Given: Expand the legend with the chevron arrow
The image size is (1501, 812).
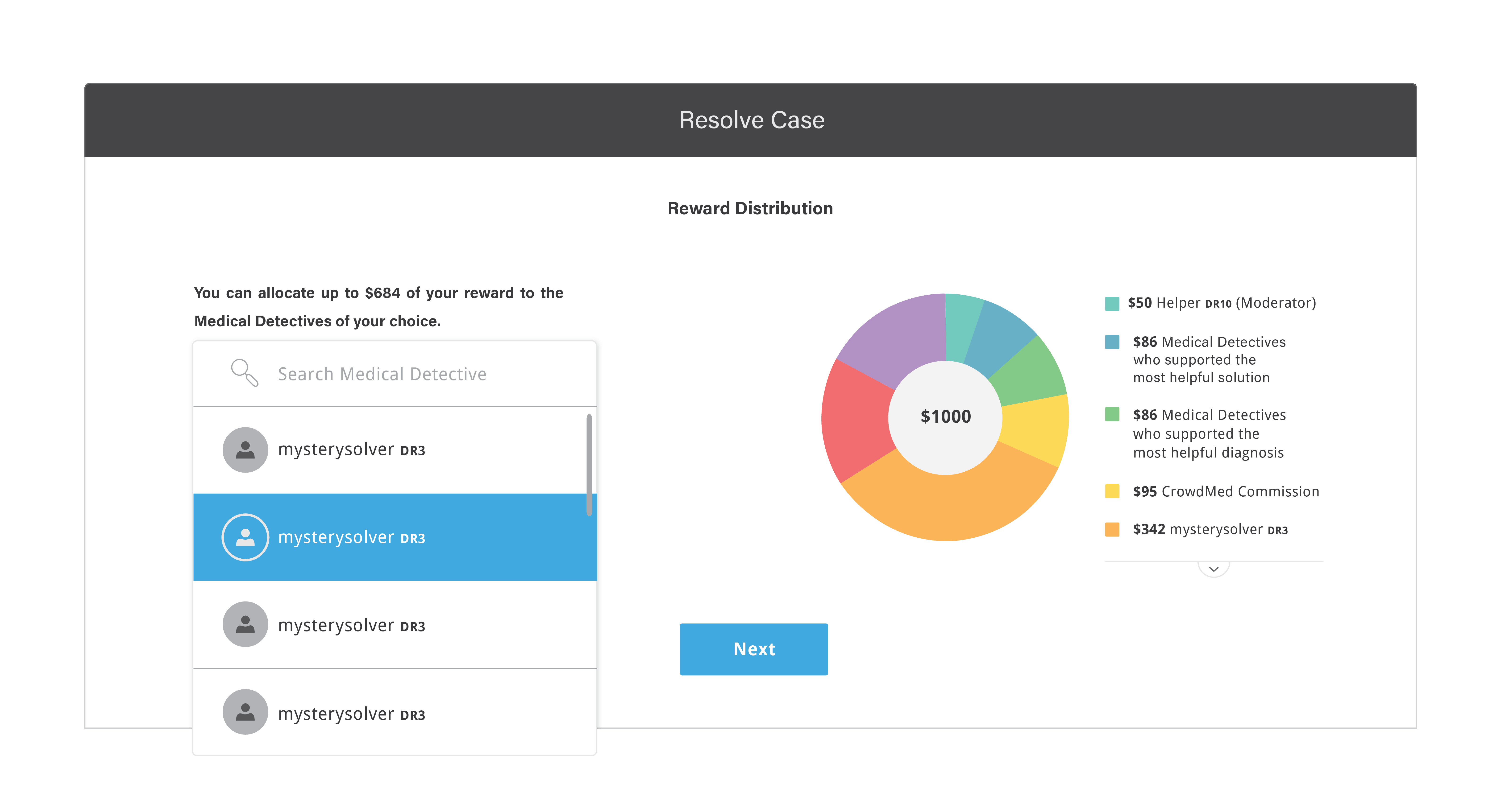Looking at the screenshot, I should point(1214,569).
